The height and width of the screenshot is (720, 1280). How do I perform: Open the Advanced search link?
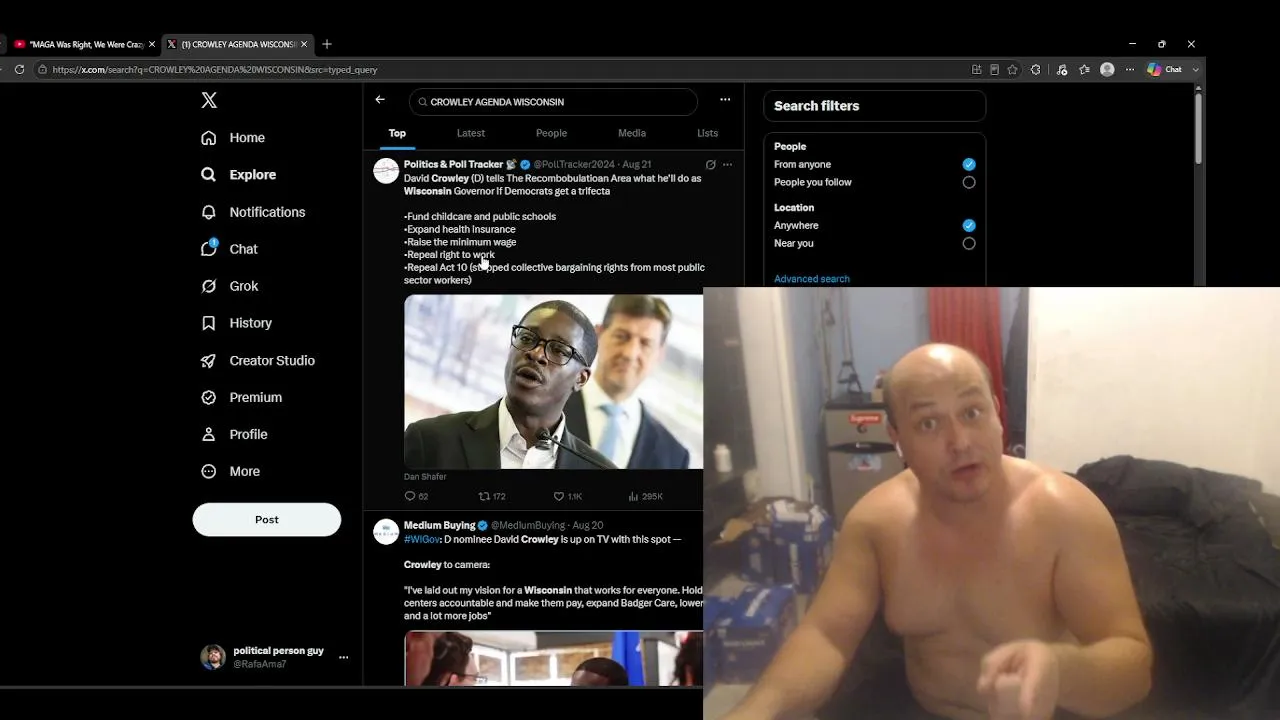point(812,279)
